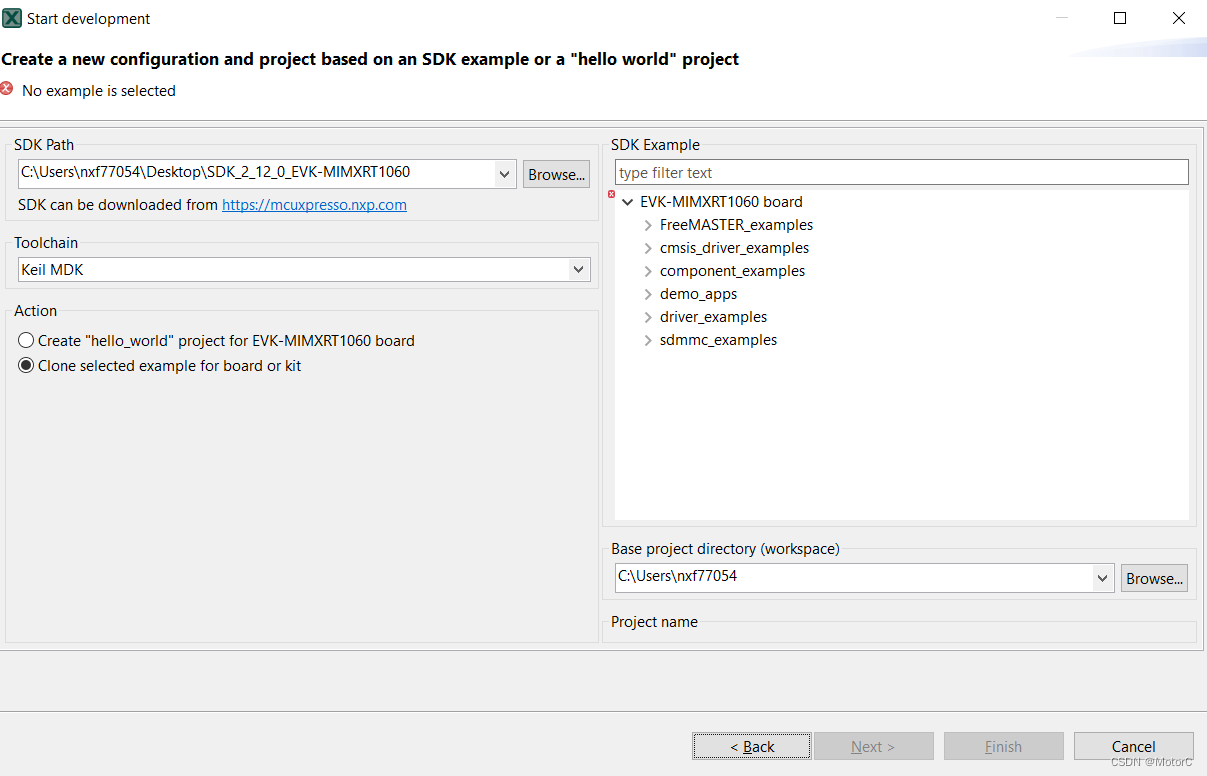Expand the component_examples node

tap(648, 271)
